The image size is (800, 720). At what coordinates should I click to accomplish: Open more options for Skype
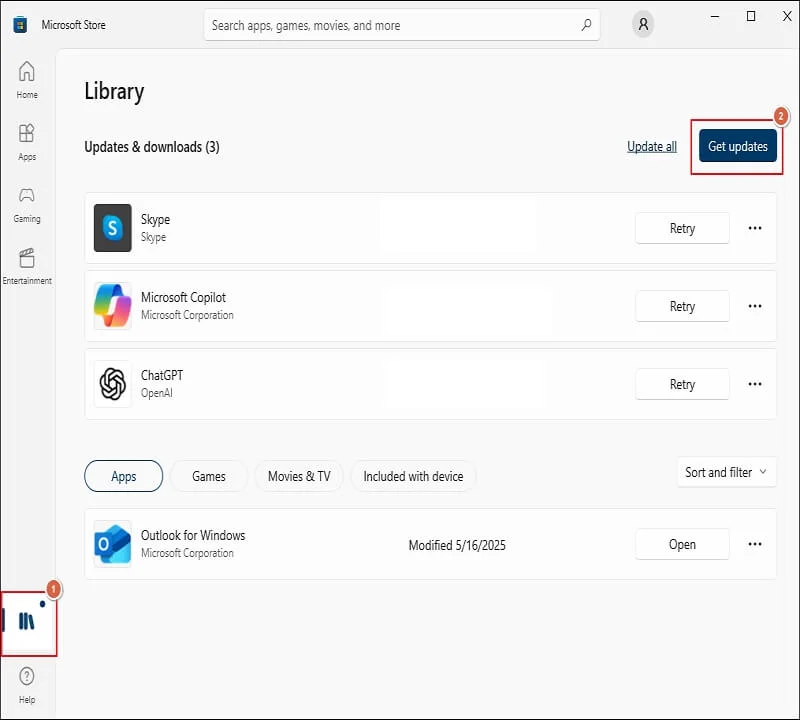[x=755, y=228]
